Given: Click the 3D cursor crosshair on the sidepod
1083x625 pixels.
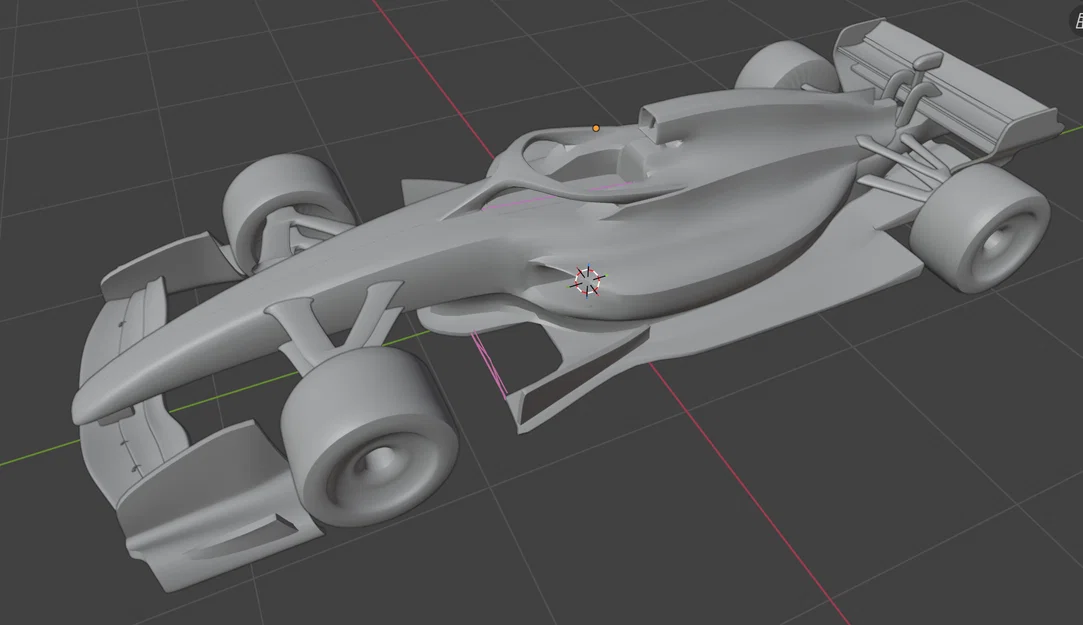Looking at the screenshot, I should click(x=586, y=280).
